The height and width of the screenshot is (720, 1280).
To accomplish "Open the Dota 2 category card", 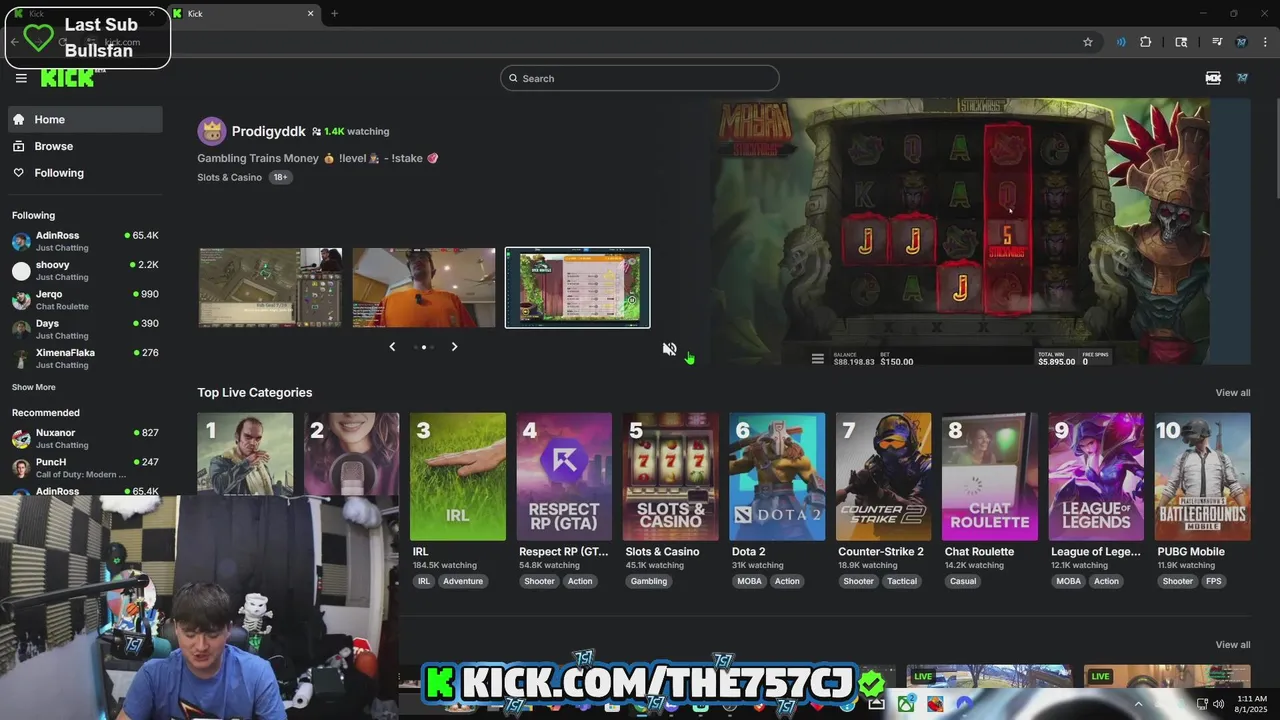I will pos(777,477).
